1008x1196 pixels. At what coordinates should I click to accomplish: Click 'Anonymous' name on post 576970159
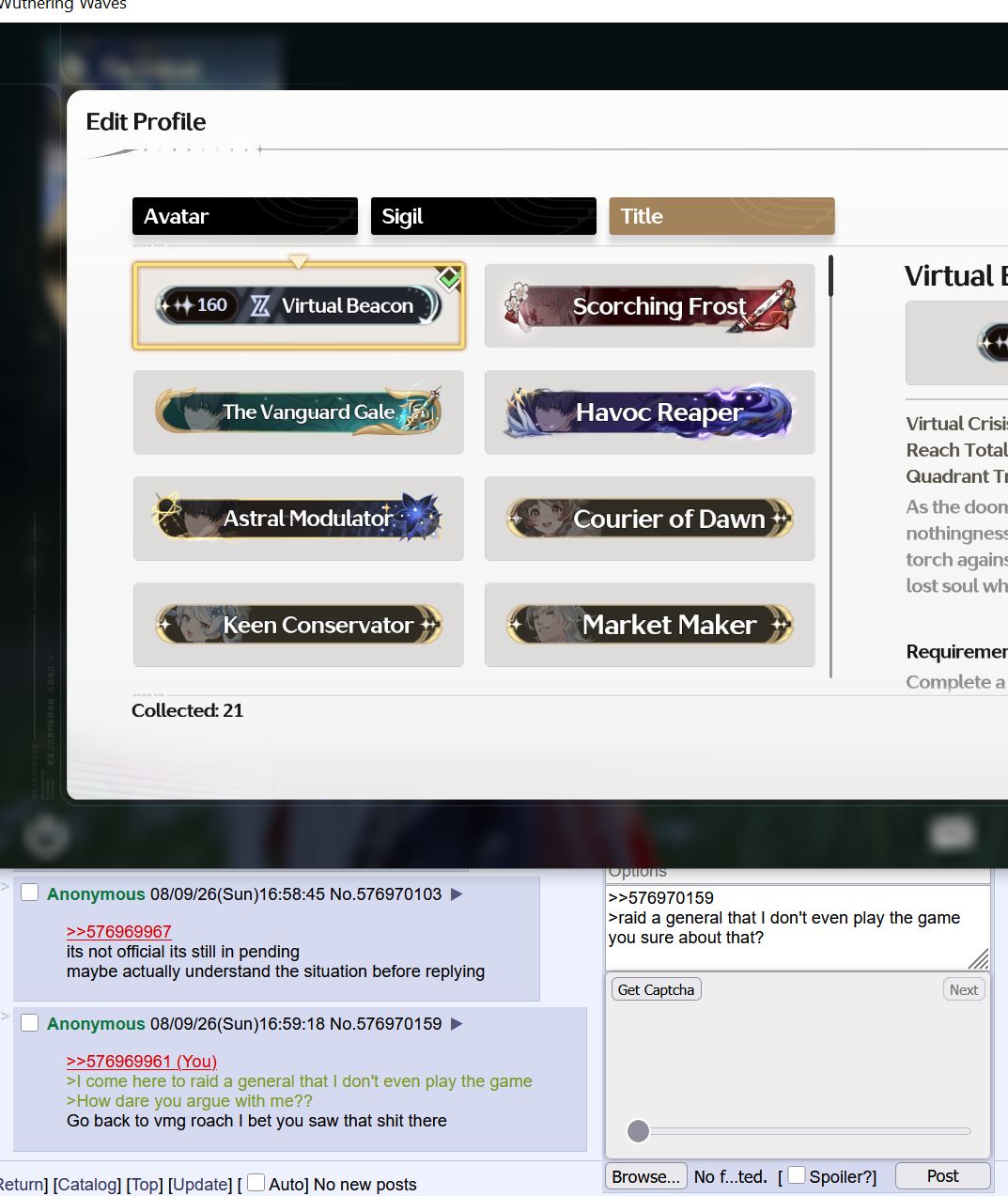tap(96, 1024)
